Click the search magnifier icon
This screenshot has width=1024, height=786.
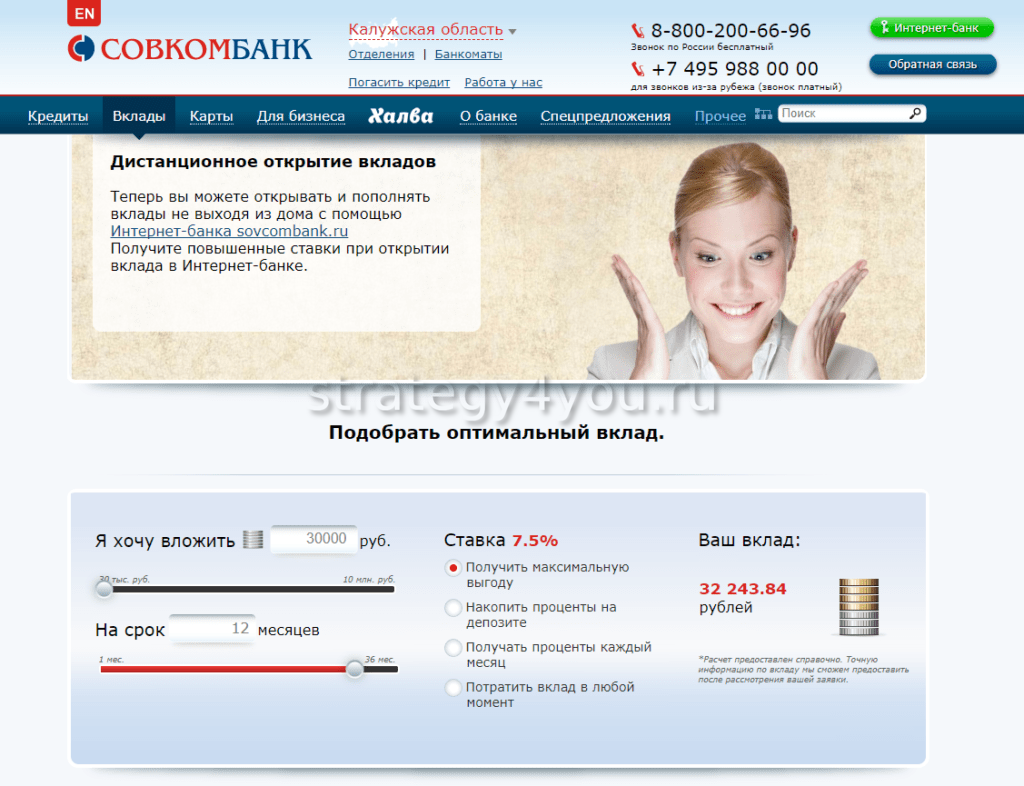point(915,114)
